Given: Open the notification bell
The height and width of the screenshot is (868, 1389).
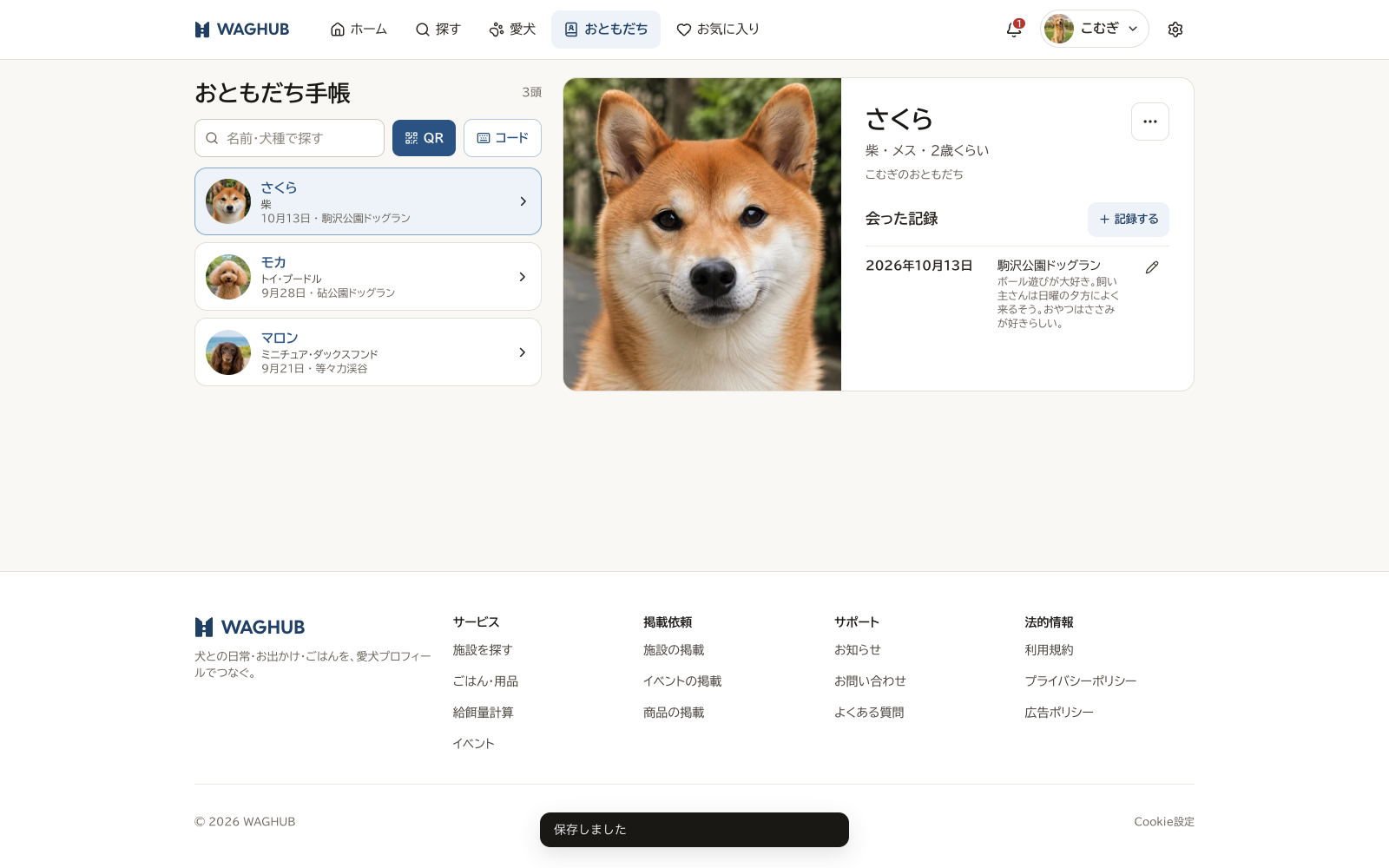Looking at the screenshot, I should (1014, 30).
